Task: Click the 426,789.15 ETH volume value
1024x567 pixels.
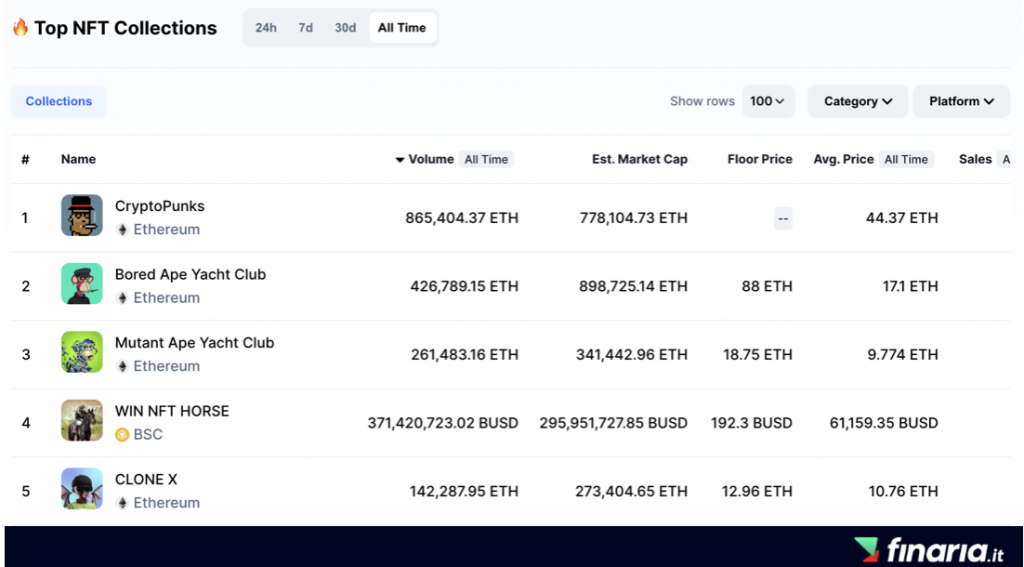Action: tap(464, 287)
